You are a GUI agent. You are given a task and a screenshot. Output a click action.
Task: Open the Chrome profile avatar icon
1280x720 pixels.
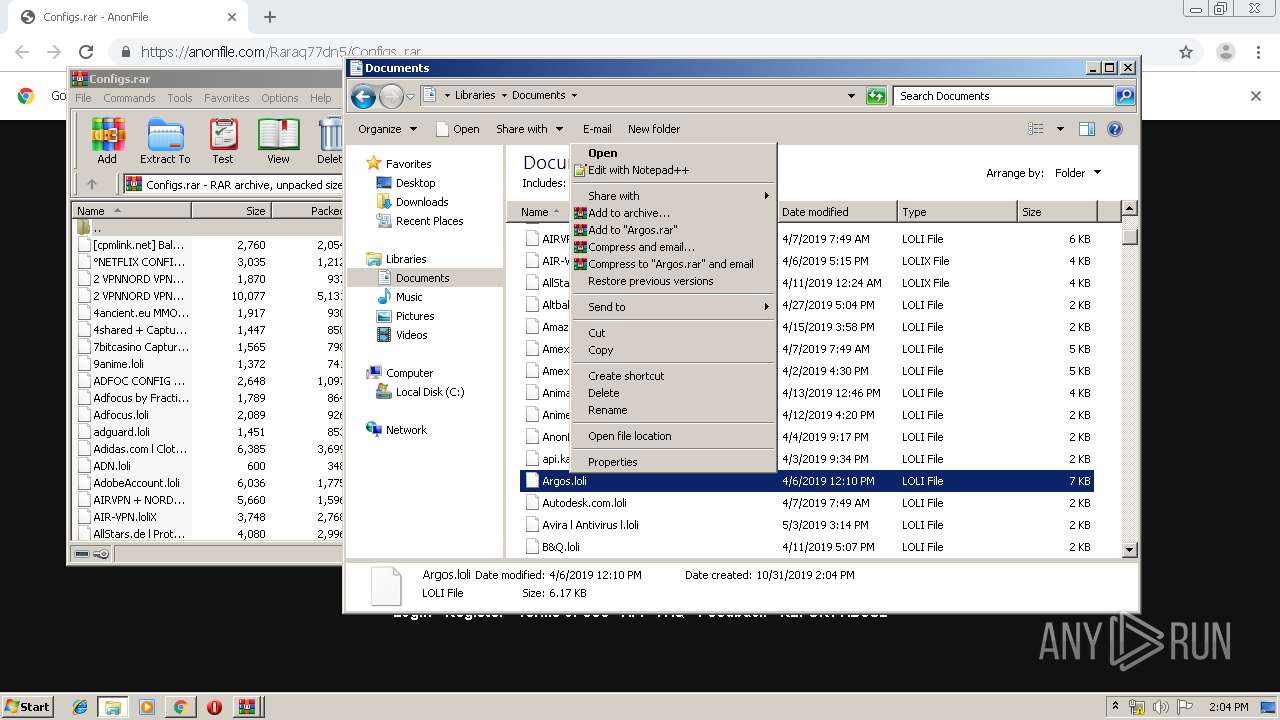coord(1225,52)
